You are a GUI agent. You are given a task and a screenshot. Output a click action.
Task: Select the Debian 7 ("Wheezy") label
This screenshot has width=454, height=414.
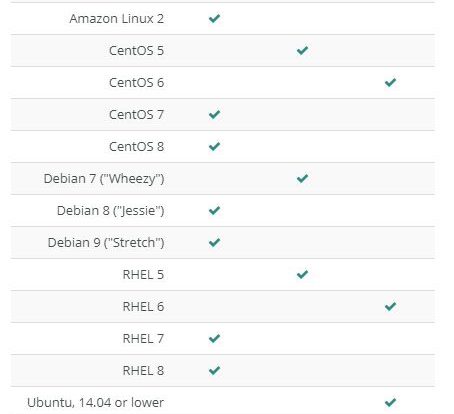pyautogui.click(x=104, y=179)
